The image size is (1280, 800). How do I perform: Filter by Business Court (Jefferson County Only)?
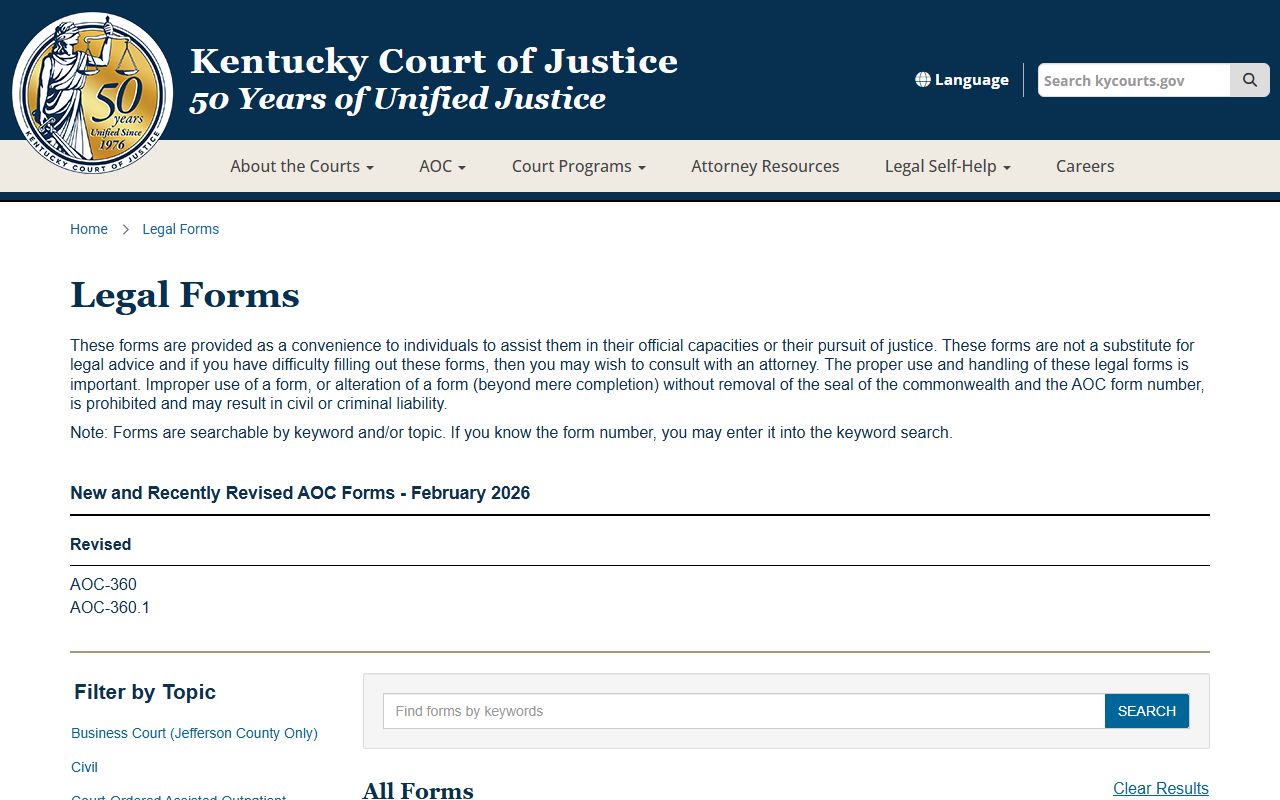point(194,733)
